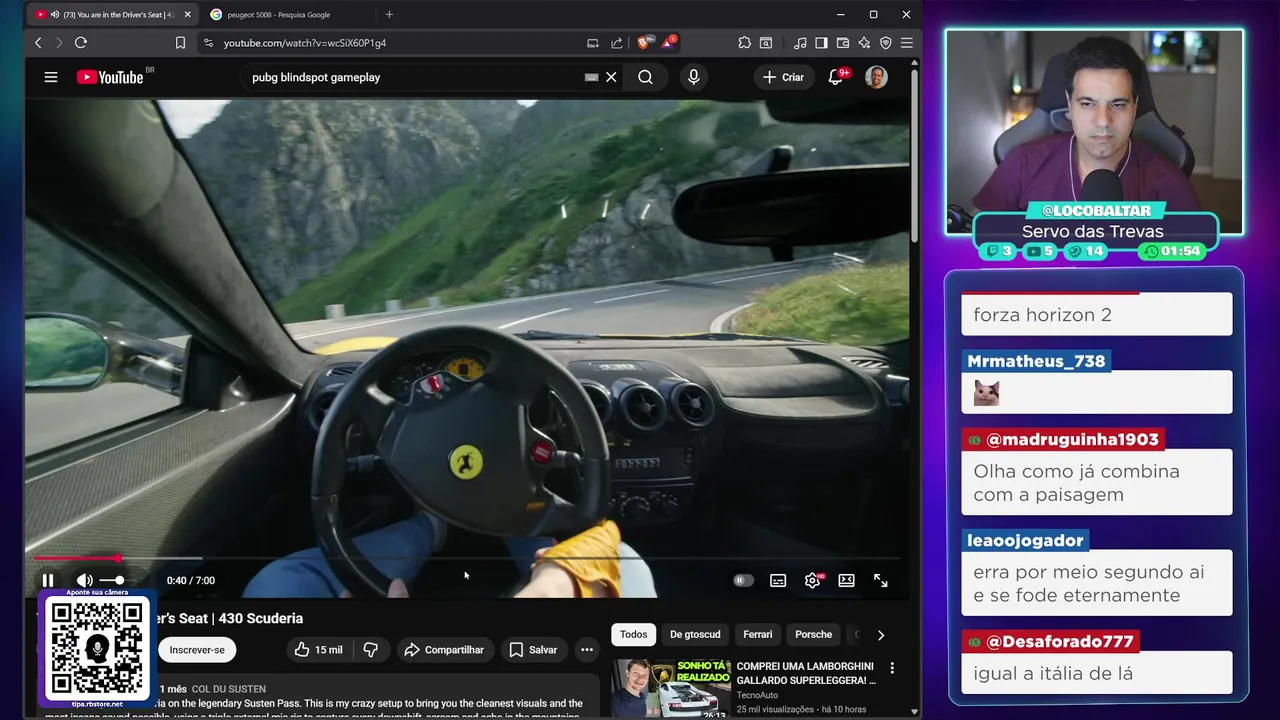Screen dimensions: 1280x720
Task: Bookmark this page icon
Action: point(180,43)
